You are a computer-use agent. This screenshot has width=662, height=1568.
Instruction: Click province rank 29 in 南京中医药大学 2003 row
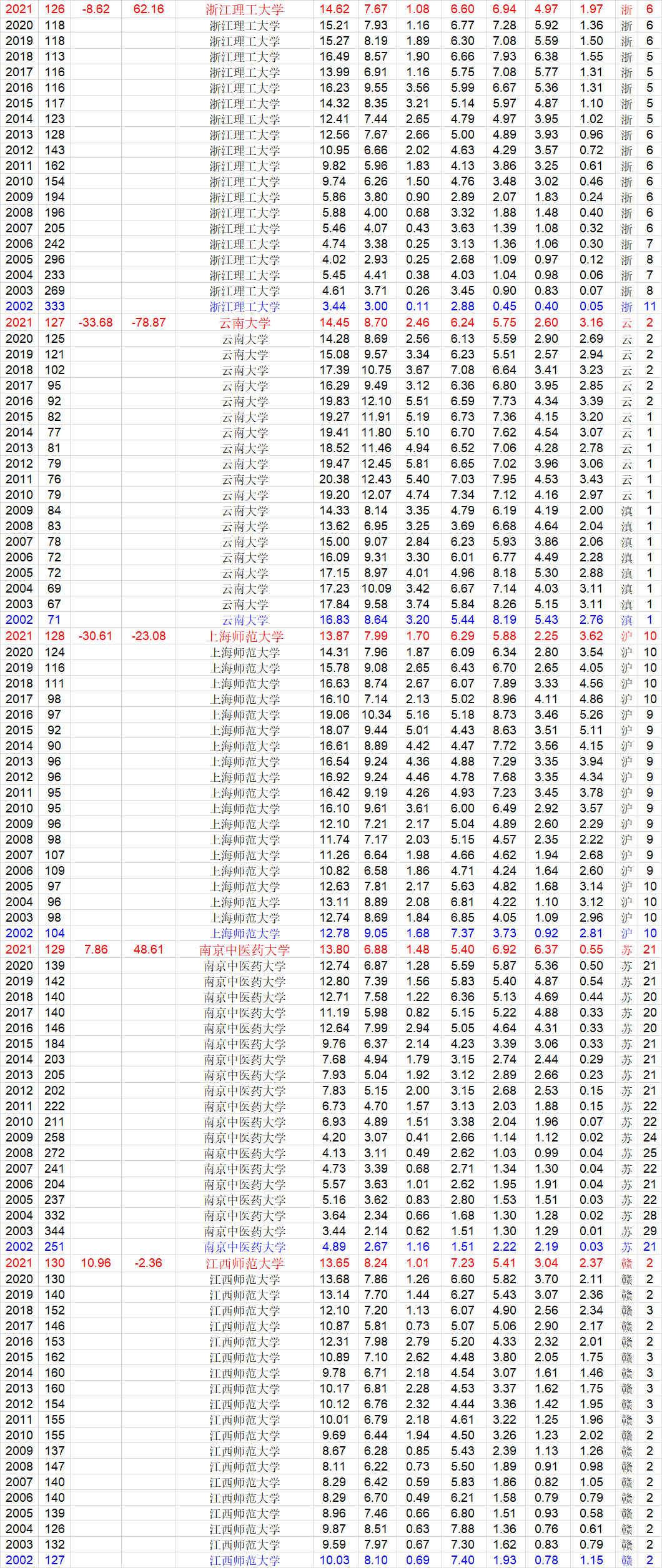click(x=650, y=1231)
